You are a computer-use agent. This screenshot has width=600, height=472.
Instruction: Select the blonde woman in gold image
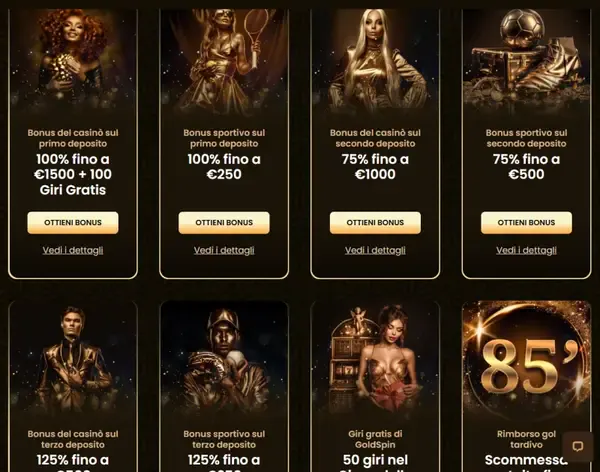[375, 61]
